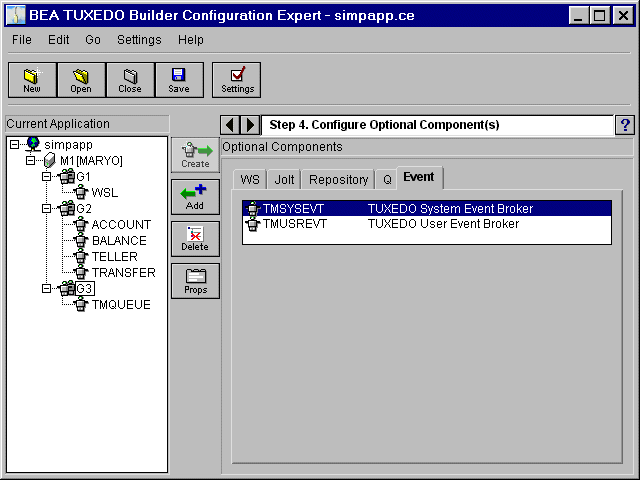Select the G2 label

click(84, 209)
